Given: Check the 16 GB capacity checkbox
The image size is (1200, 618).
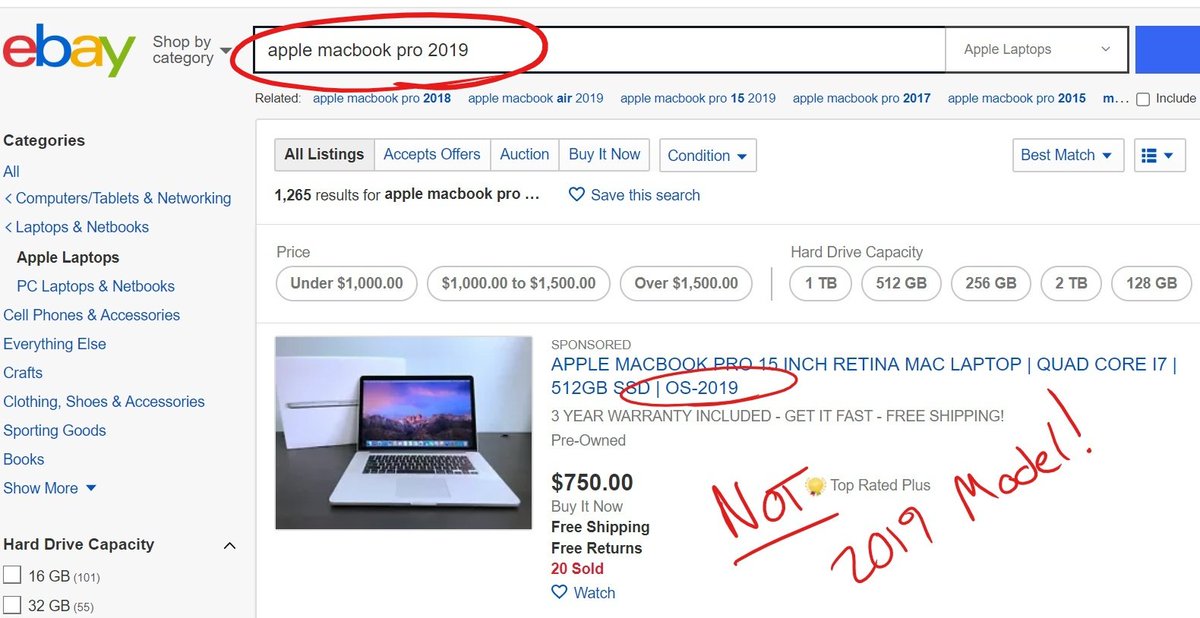Looking at the screenshot, I should point(12,575).
